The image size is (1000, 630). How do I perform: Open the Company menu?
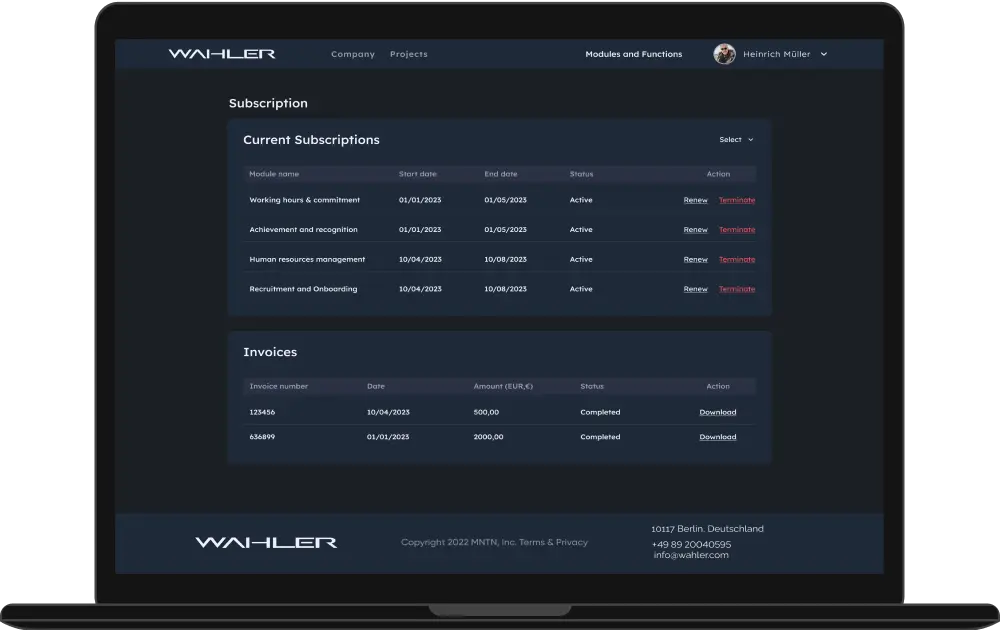[353, 54]
